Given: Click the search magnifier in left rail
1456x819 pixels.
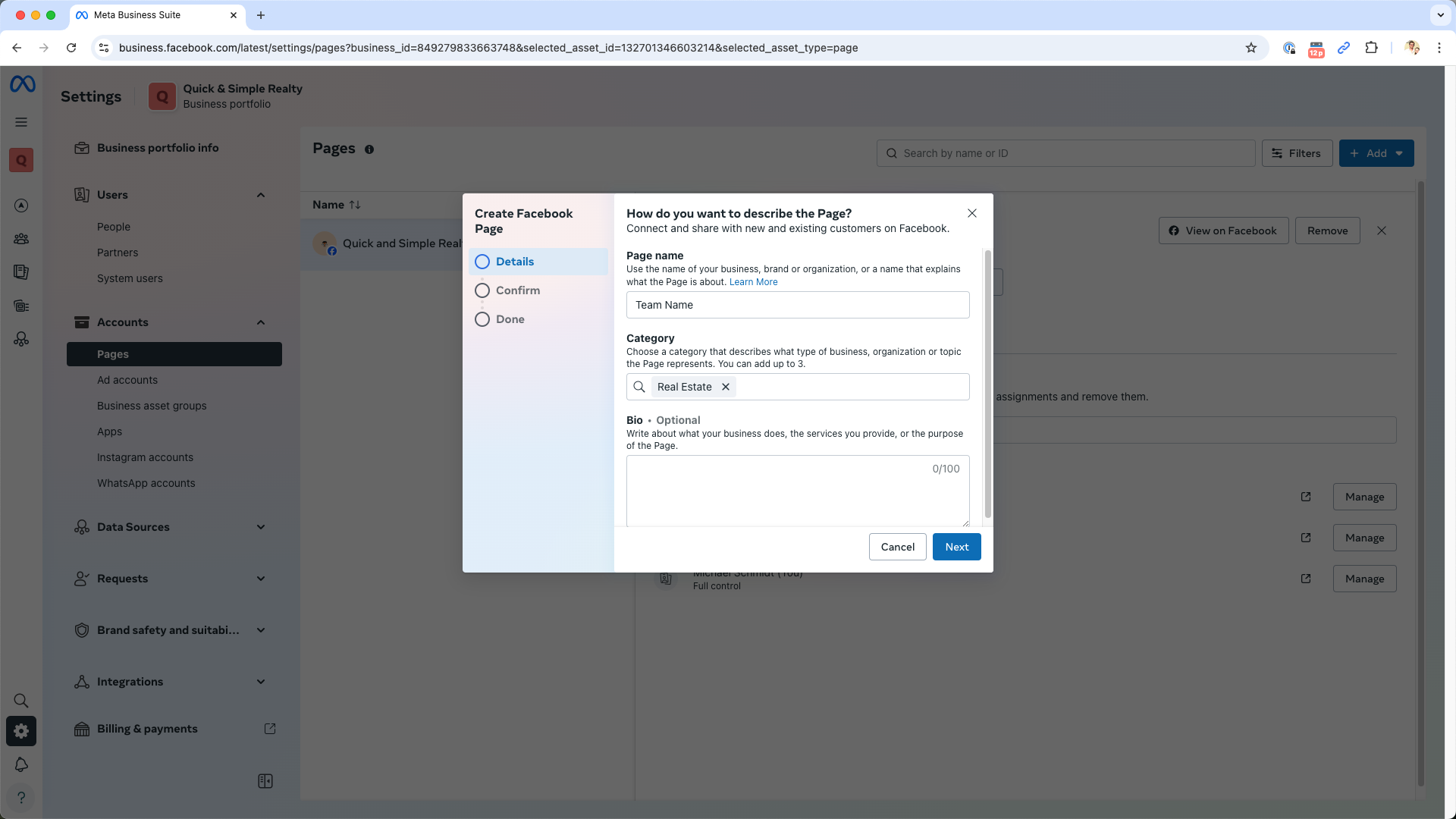Looking at the screenshot, I should 21,701.
